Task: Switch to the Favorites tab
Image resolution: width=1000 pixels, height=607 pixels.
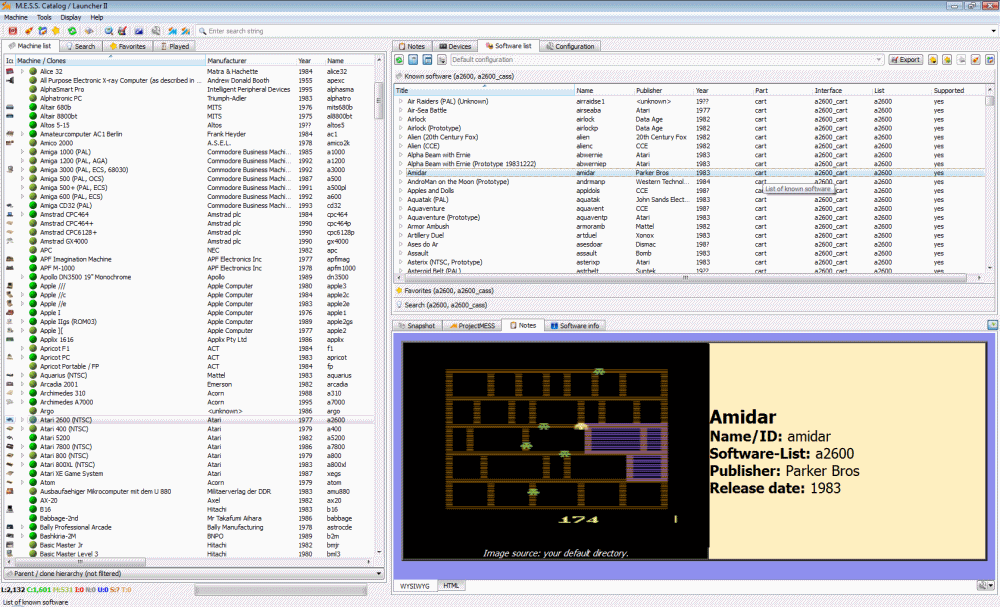Action: pos(127,46)
